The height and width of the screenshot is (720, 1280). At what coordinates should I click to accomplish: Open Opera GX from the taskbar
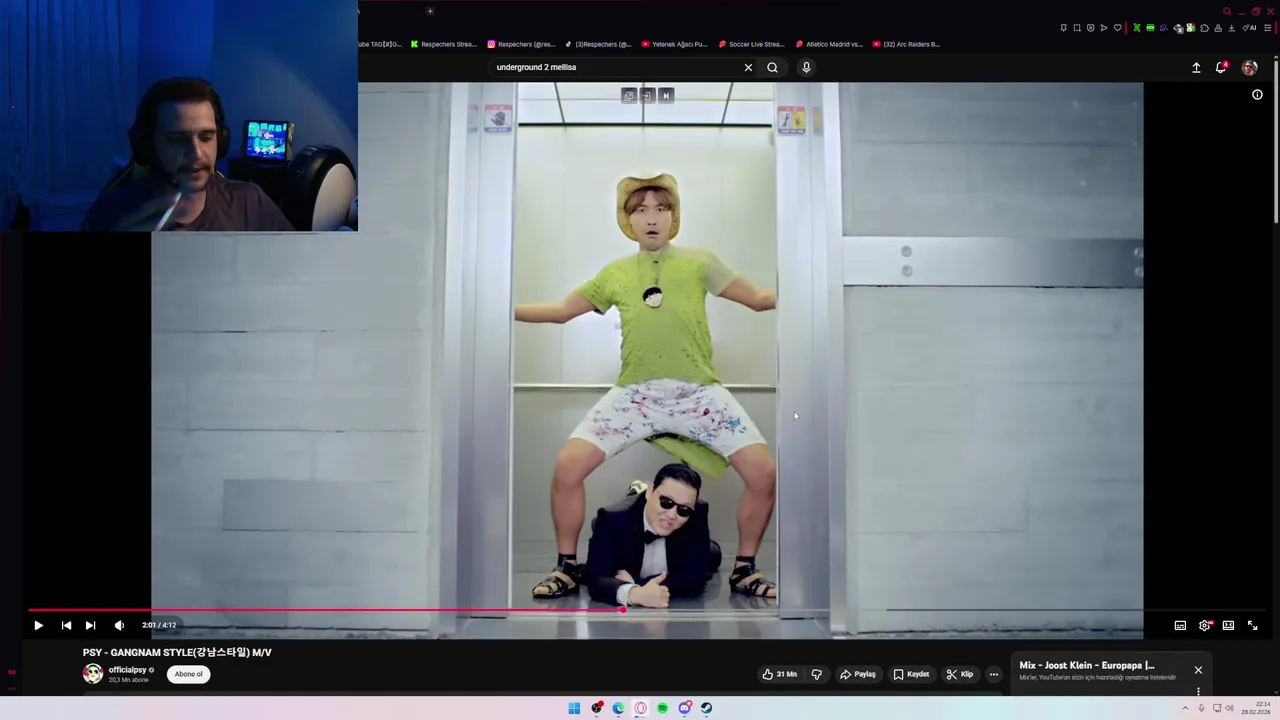pos(640,708)
